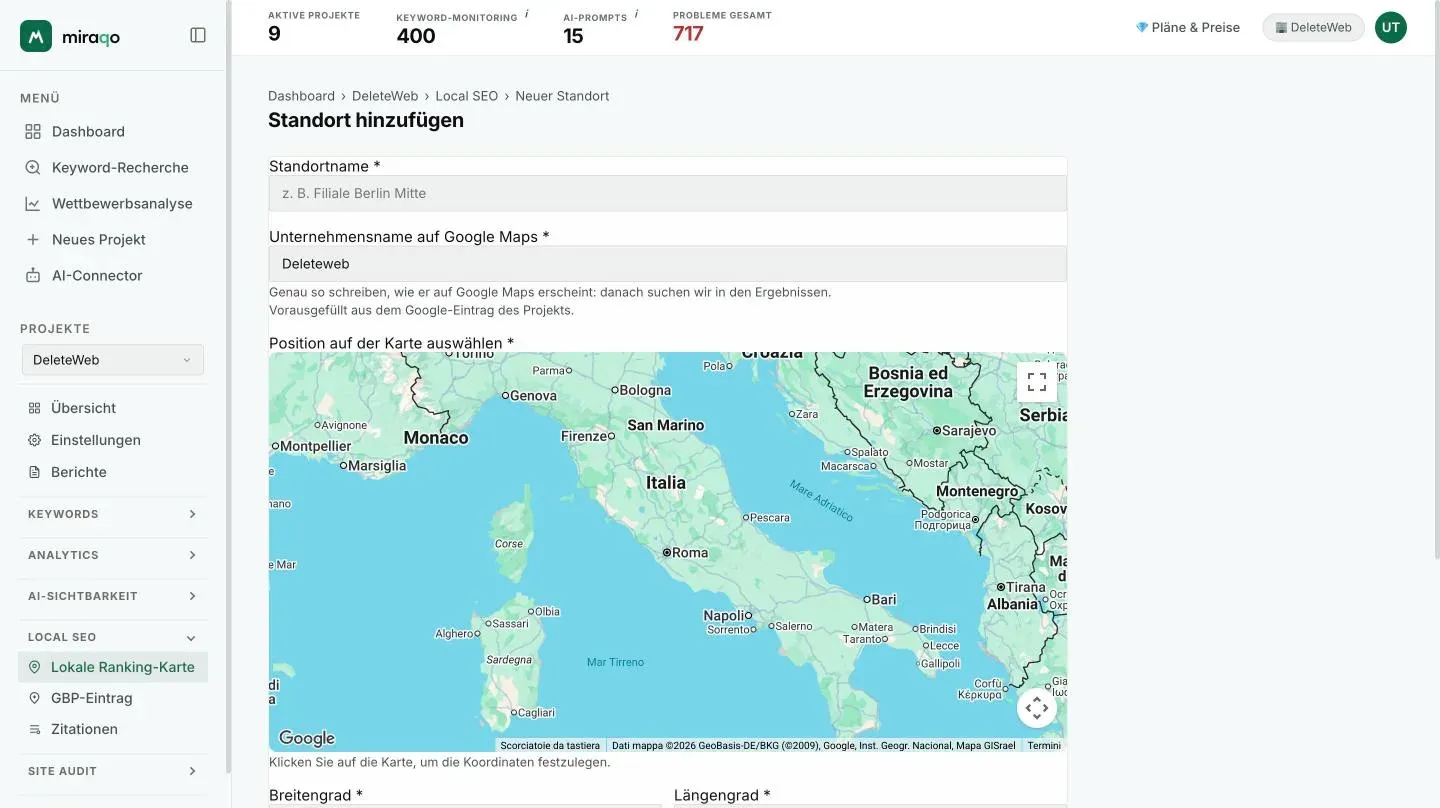Open Einstellungen in the project menu
1440x808 pixels.
coord(112,440)
